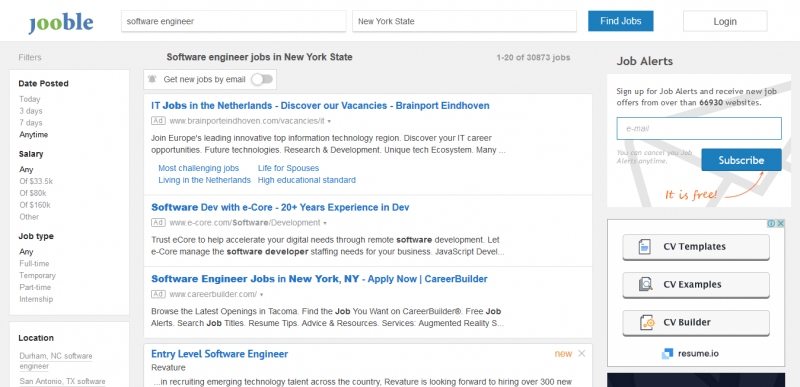Open the CV Examples button

[696, 285]
